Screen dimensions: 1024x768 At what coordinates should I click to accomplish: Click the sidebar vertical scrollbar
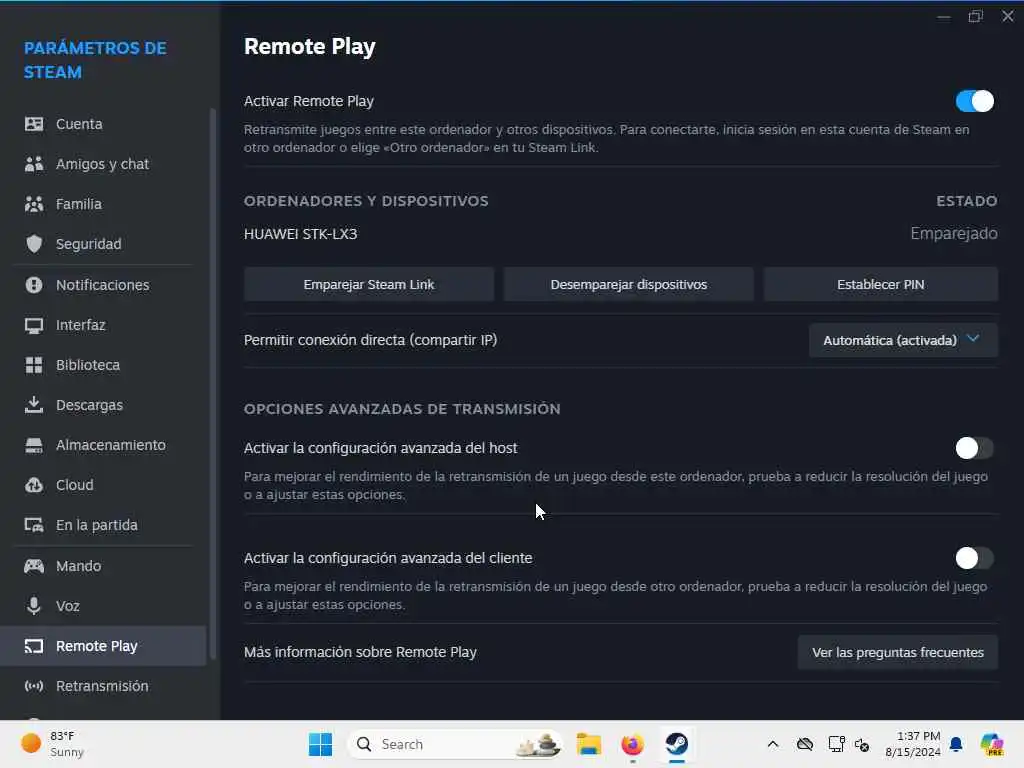tap(212, 385)
